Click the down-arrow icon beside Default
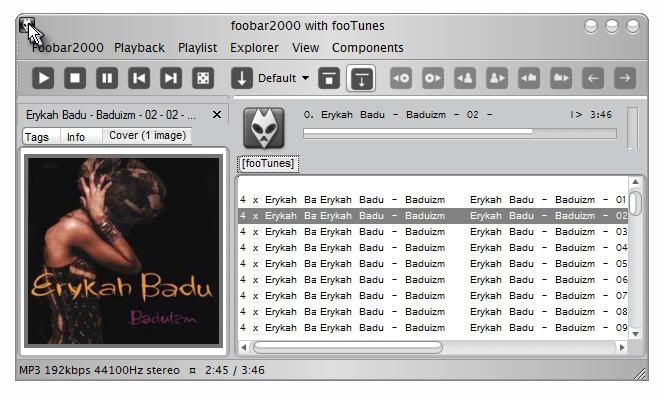The width and height of the screenshot is (661, 396). (242, 78)
